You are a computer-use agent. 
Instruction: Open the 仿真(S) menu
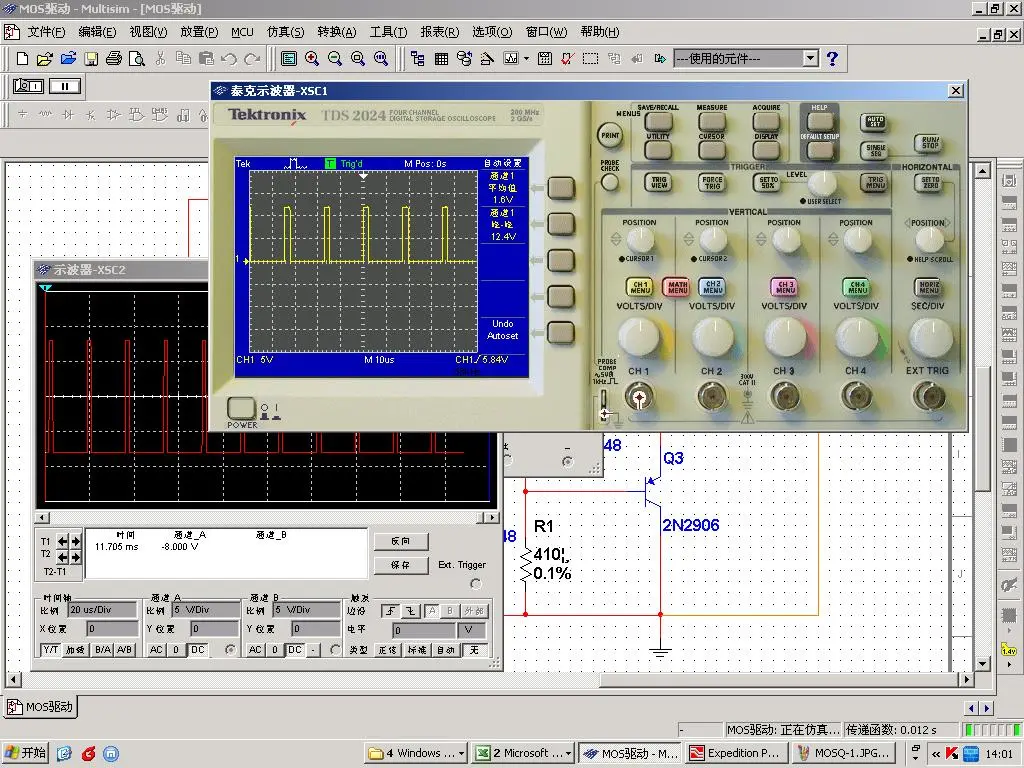pos(285,32)
